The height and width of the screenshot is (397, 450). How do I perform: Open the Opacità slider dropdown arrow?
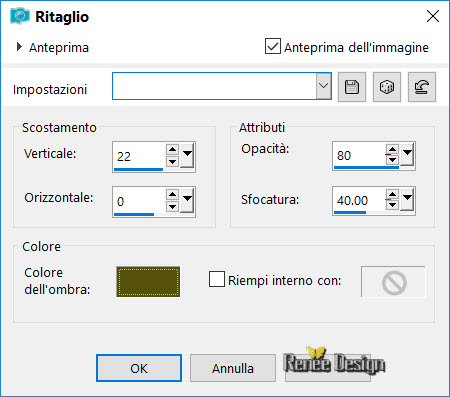[407, 154]
